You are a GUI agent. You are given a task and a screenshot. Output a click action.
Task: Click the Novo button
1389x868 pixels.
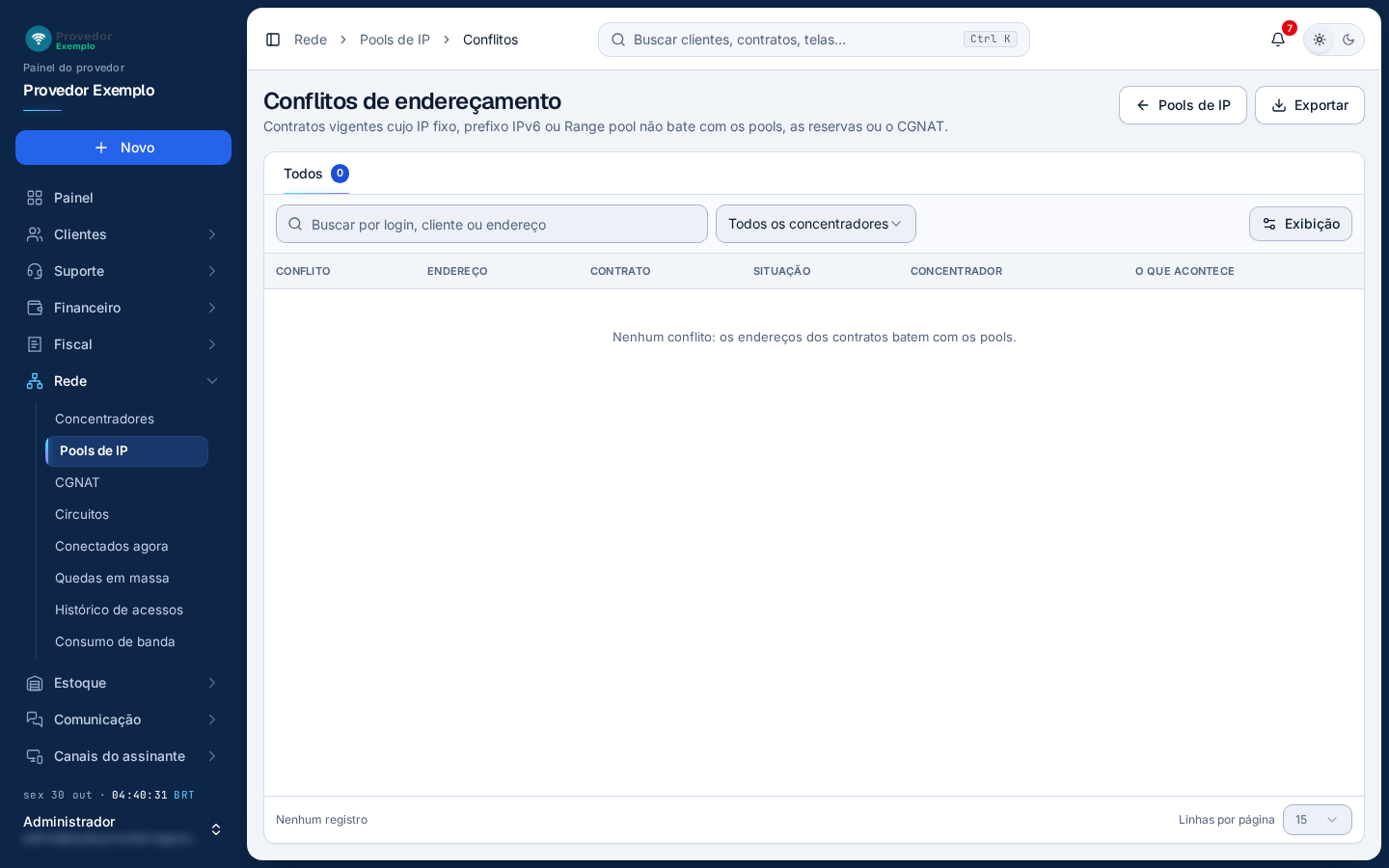[123, 148]
